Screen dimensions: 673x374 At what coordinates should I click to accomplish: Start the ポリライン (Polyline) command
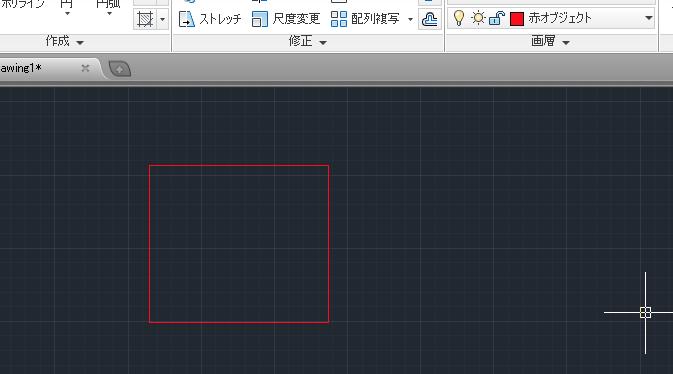[23, 4]
